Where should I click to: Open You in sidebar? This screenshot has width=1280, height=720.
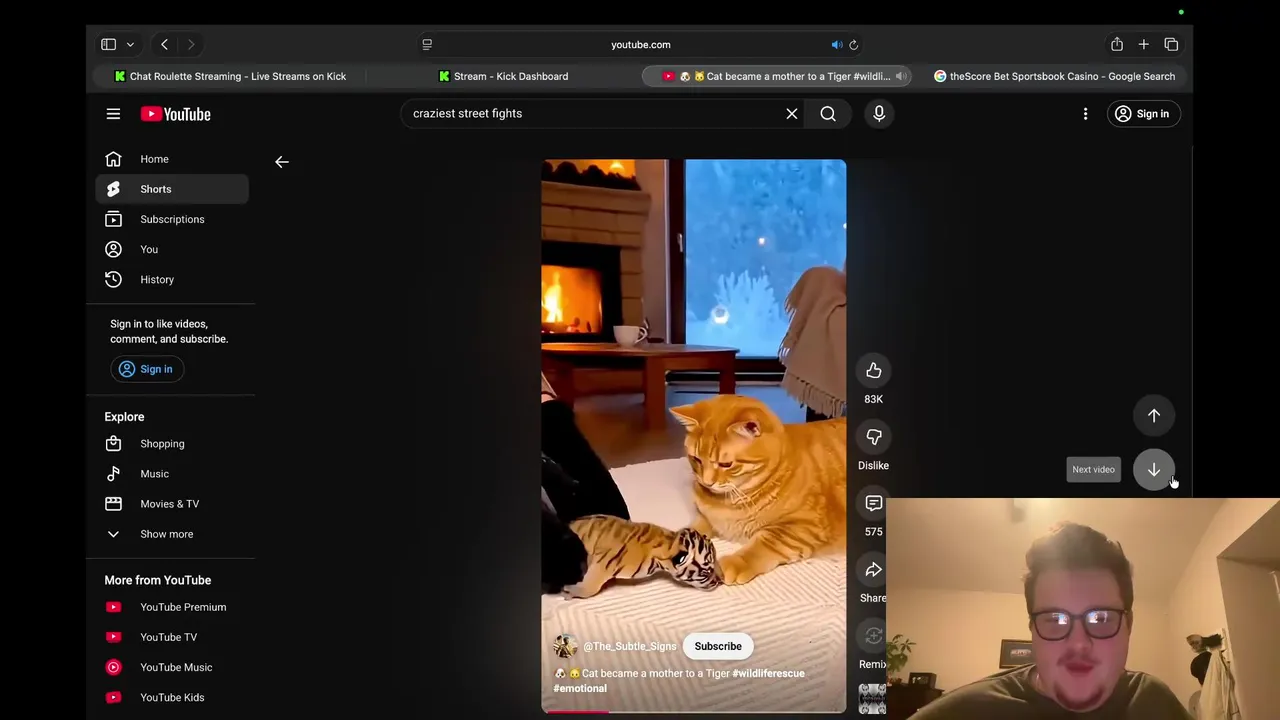[x=172, y=249]
